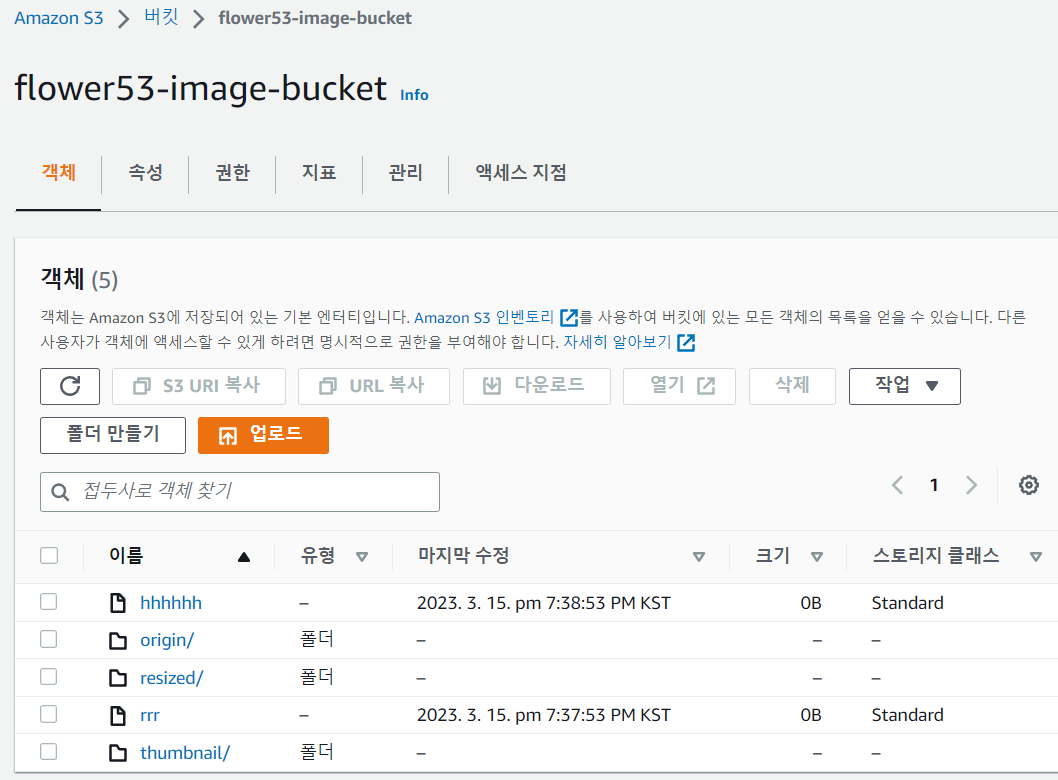Screen dimensions: 1058x780
Task: Select all objects header checkbox
Action: click(x=49, y=555)
